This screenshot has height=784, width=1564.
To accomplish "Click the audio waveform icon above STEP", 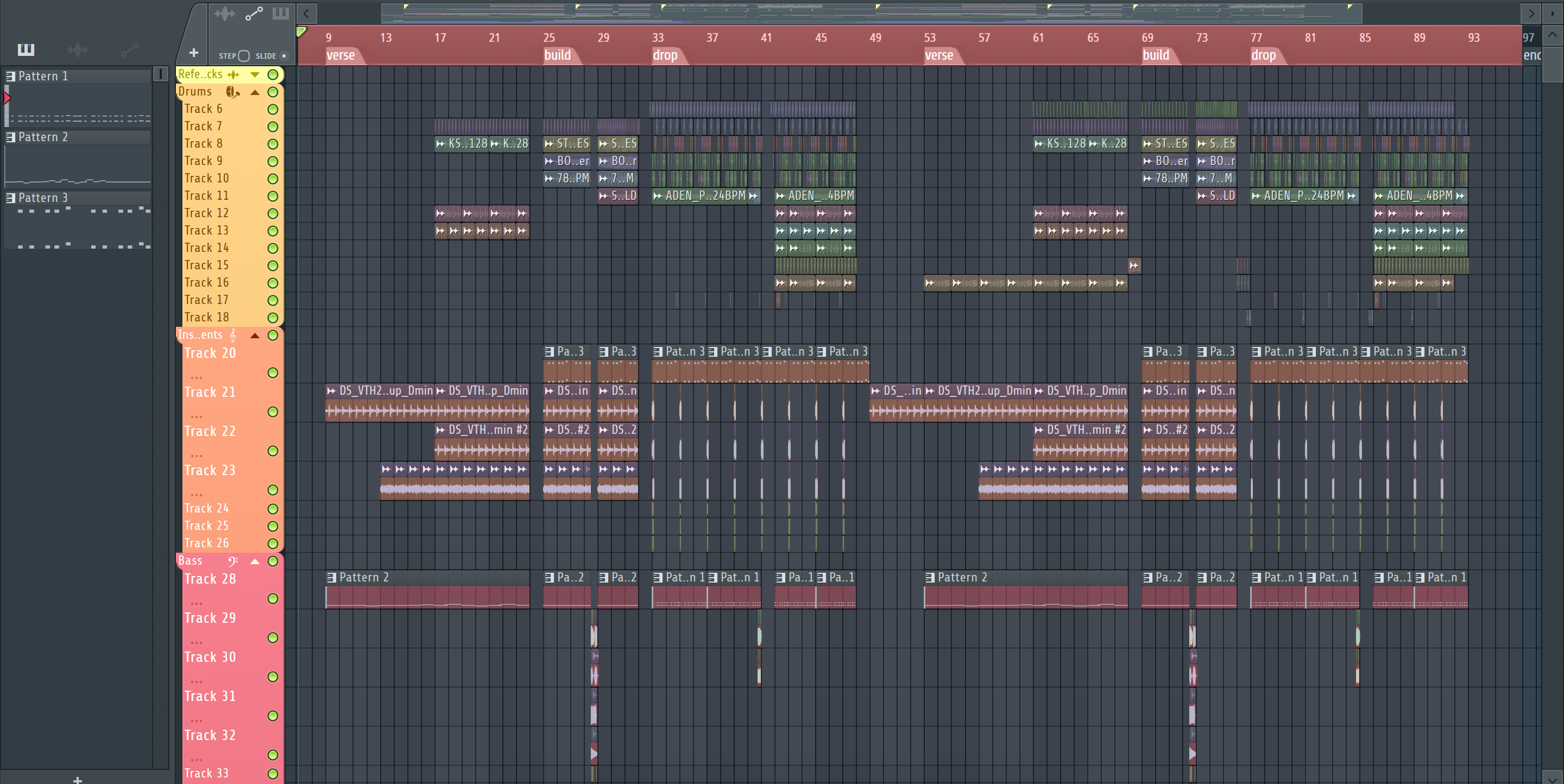I will pyautogui.click(x=225, y=14).
